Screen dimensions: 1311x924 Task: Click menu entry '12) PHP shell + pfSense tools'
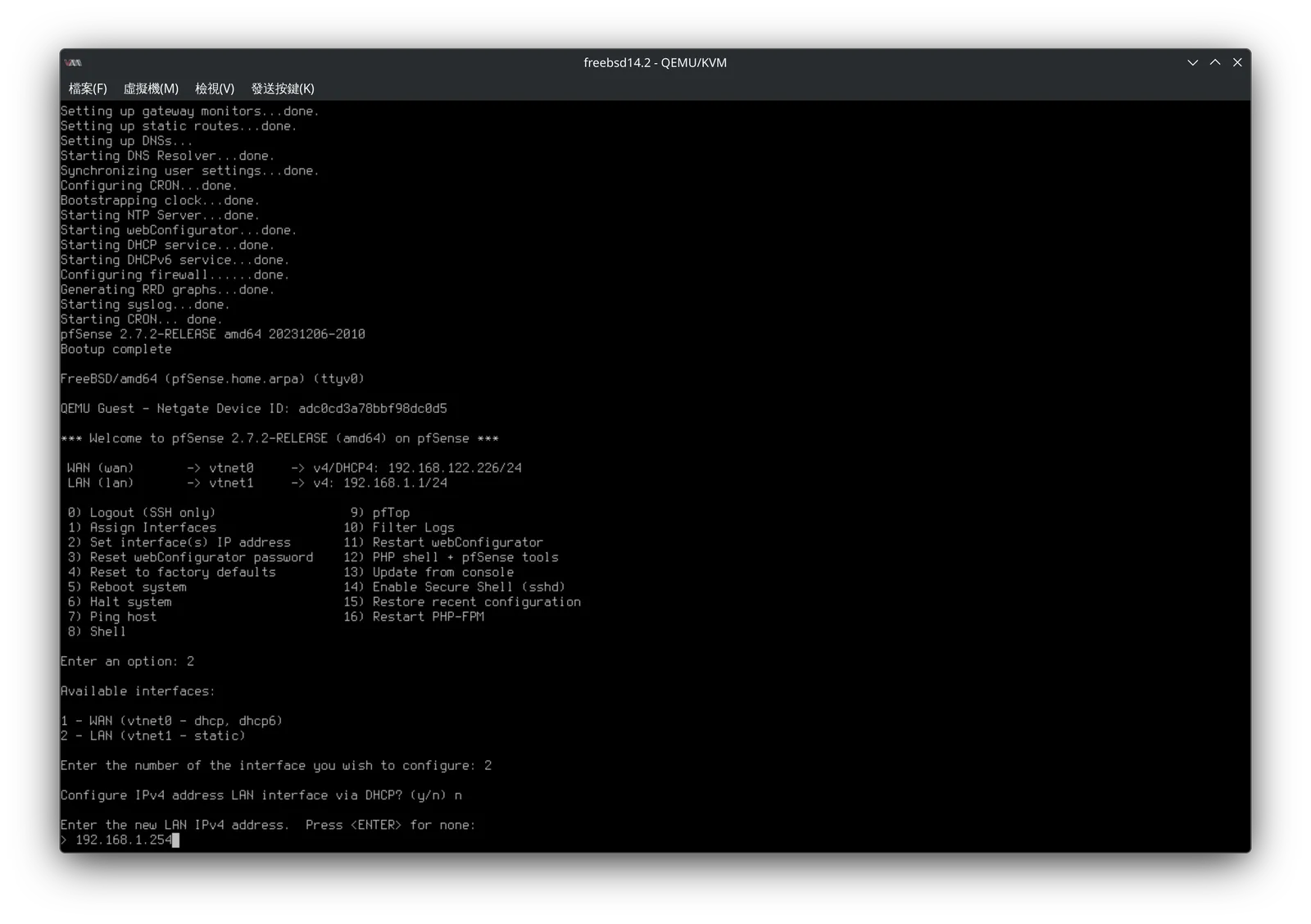451,557
